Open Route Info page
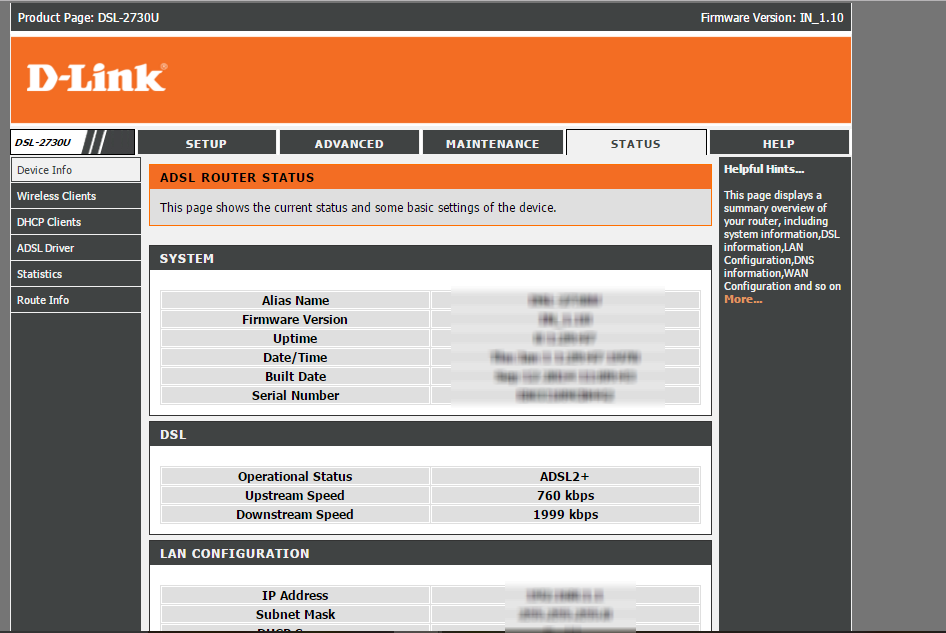 [75, 300]
